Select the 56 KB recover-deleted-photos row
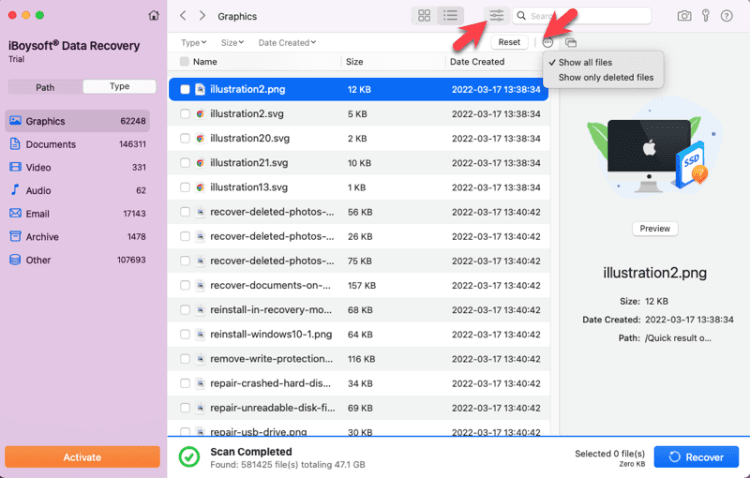 (358, 212)
